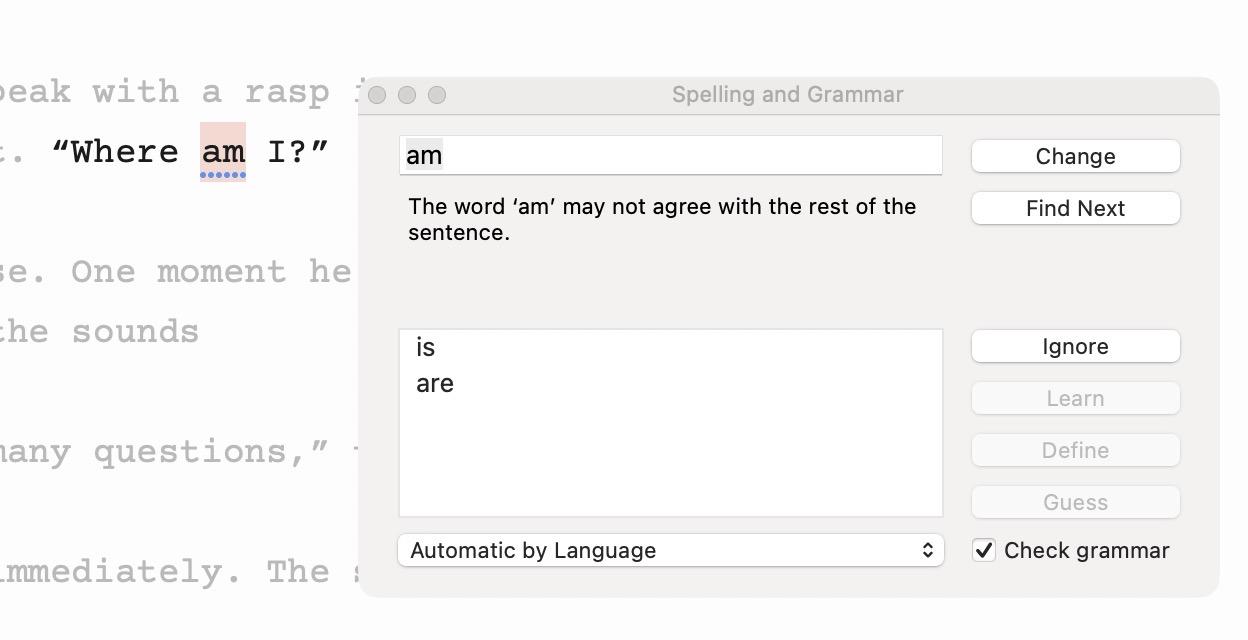The height and width of the screenshot is (640, 1248).
Task: Disable the Check grammar checkbox
Action: [983, 550]
